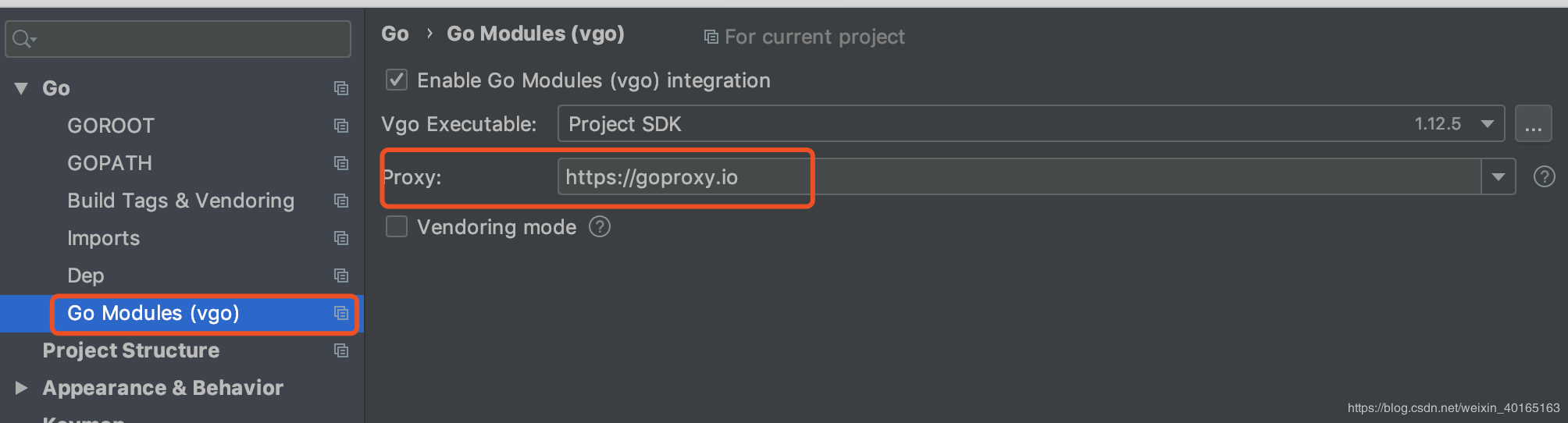Click the settings search field

click(187, 38)
